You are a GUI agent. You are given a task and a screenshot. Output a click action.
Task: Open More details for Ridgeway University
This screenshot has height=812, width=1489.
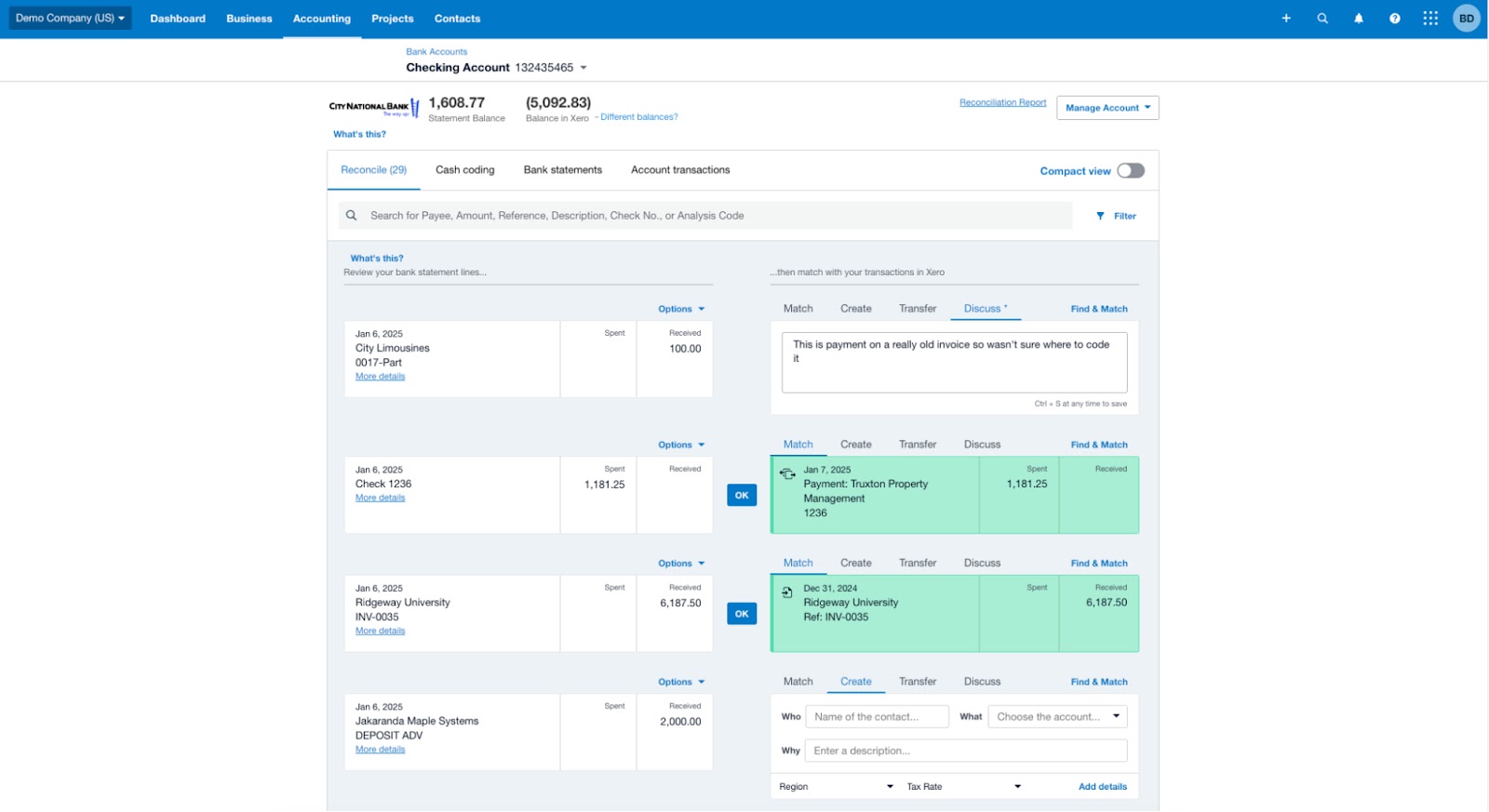[x=380, y=631]
